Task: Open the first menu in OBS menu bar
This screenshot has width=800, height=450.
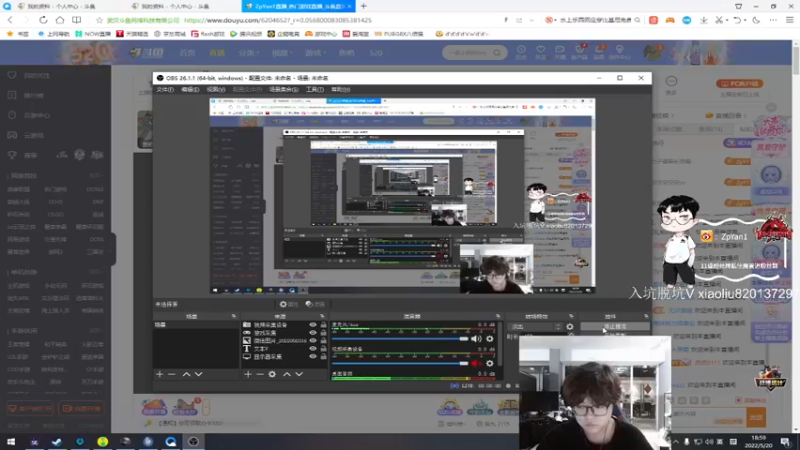Action: [165, 89]
